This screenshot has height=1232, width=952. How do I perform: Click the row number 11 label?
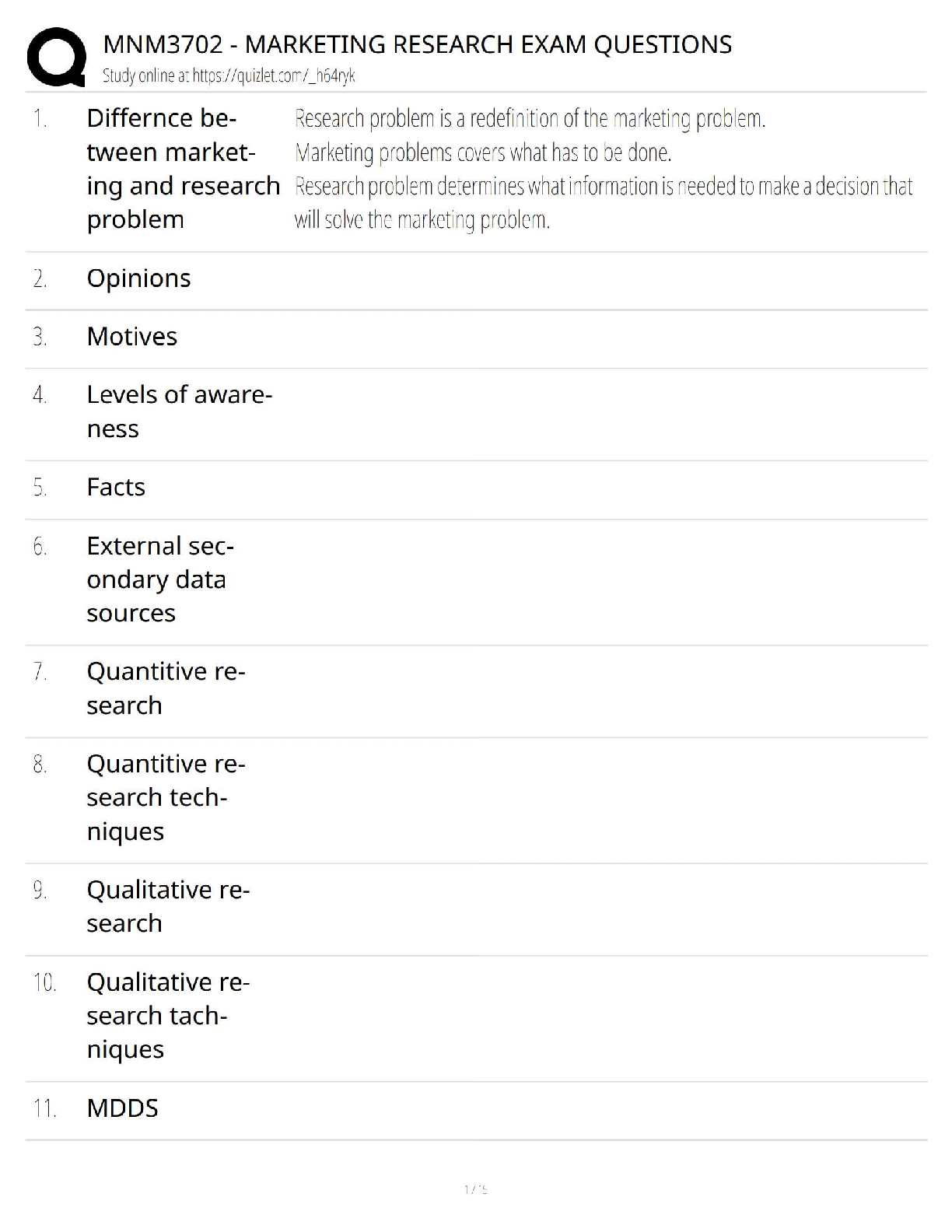tap(44, 1108)
